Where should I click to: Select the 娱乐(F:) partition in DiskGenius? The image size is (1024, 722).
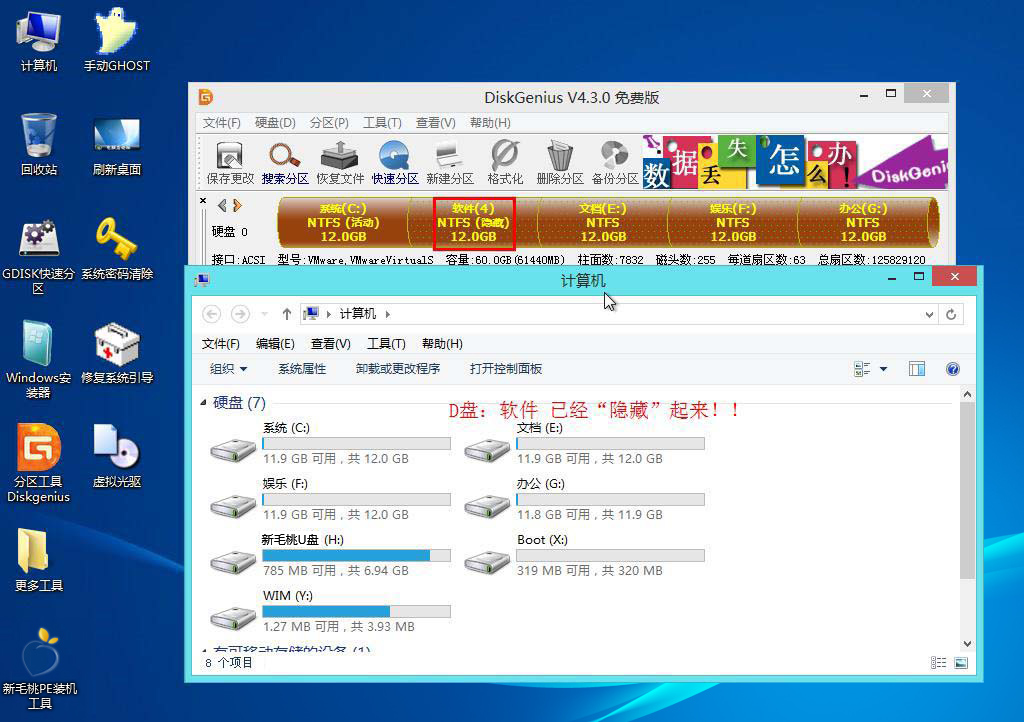click(733, 223)
